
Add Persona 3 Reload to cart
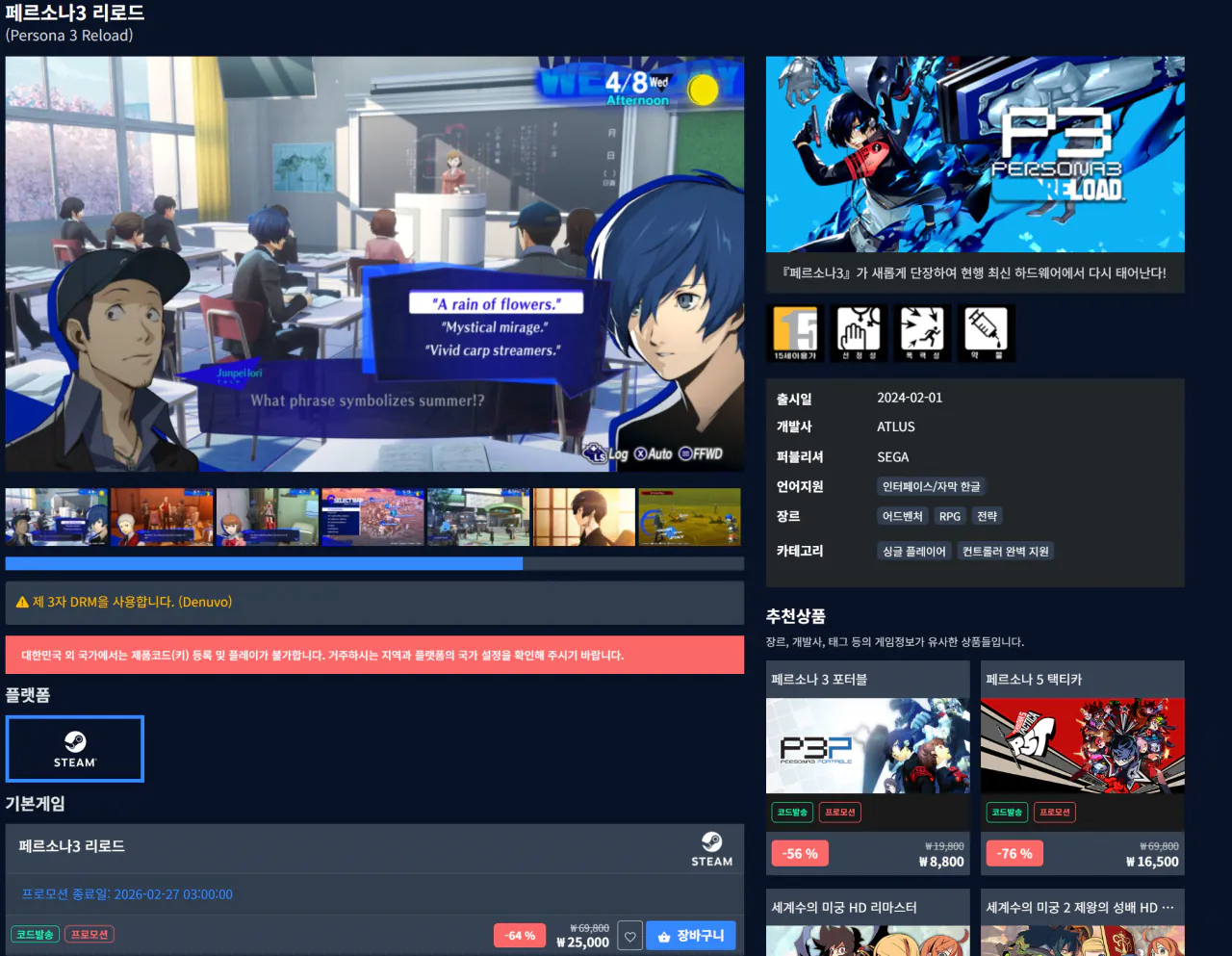pos(691,936)
